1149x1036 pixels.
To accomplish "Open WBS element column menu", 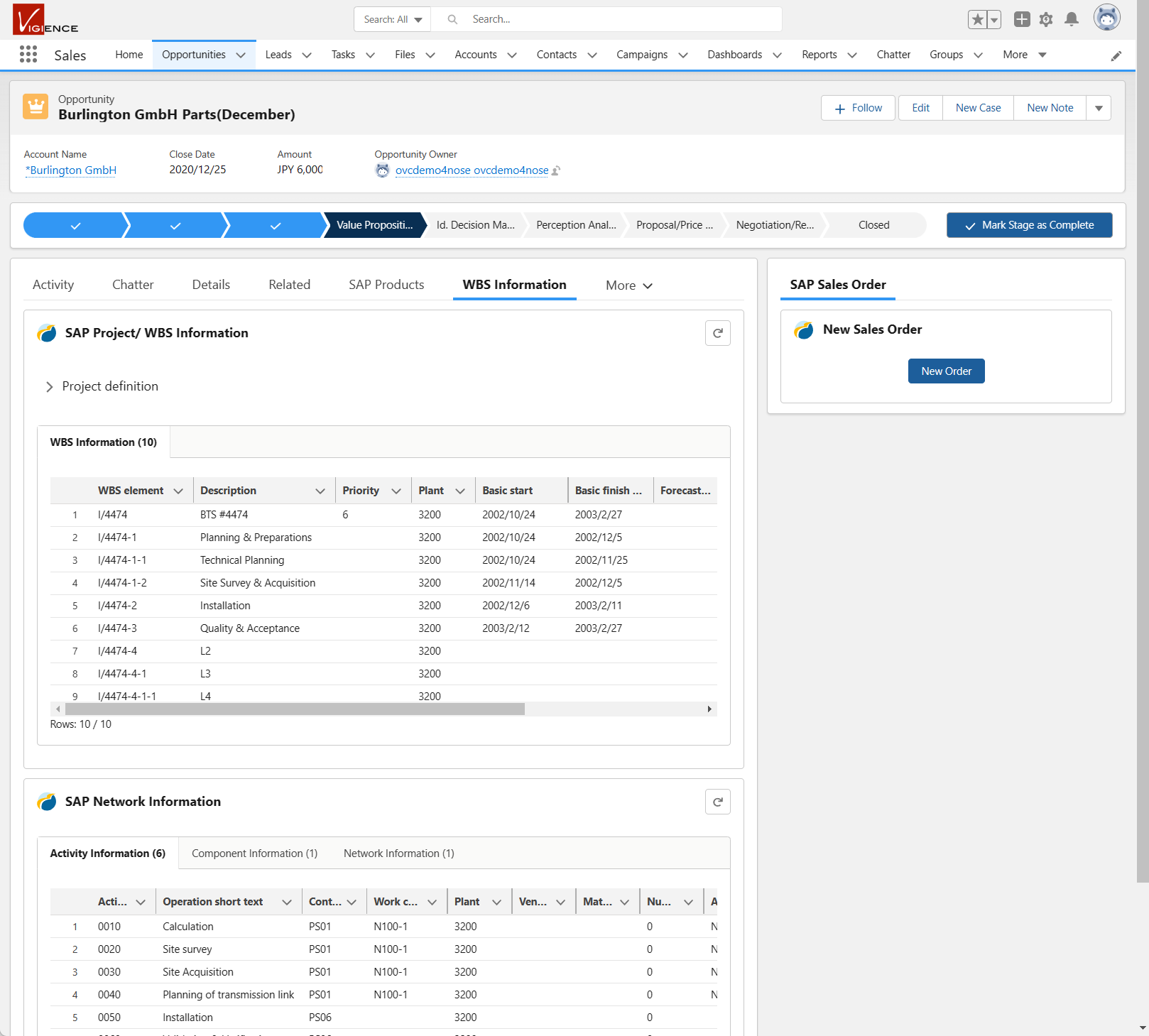I will (178, 491).
